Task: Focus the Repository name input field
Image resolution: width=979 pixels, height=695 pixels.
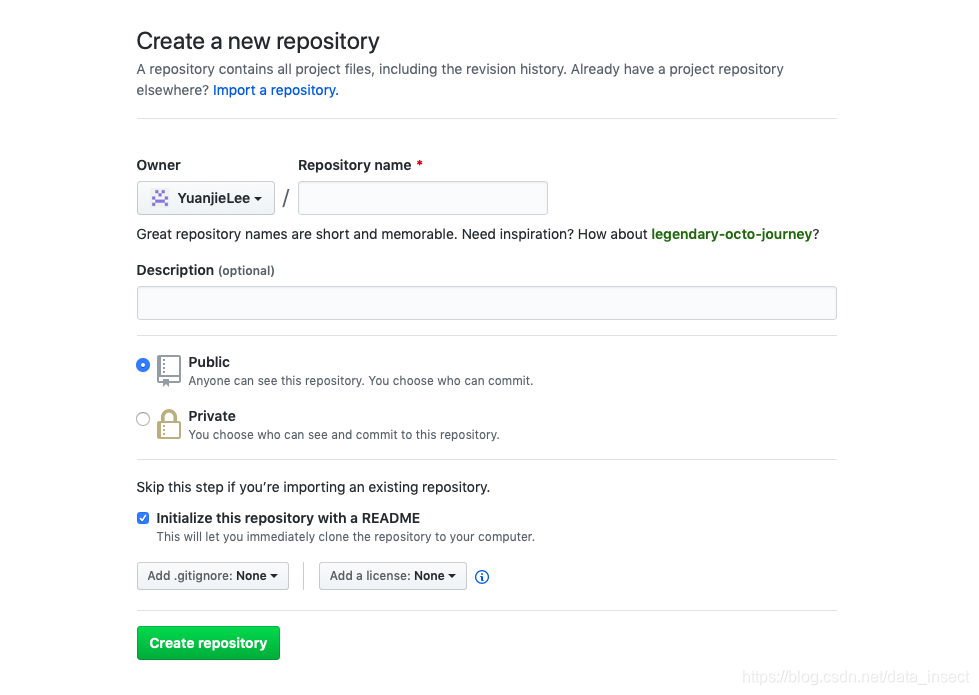Action: click(x=423, y=198)
